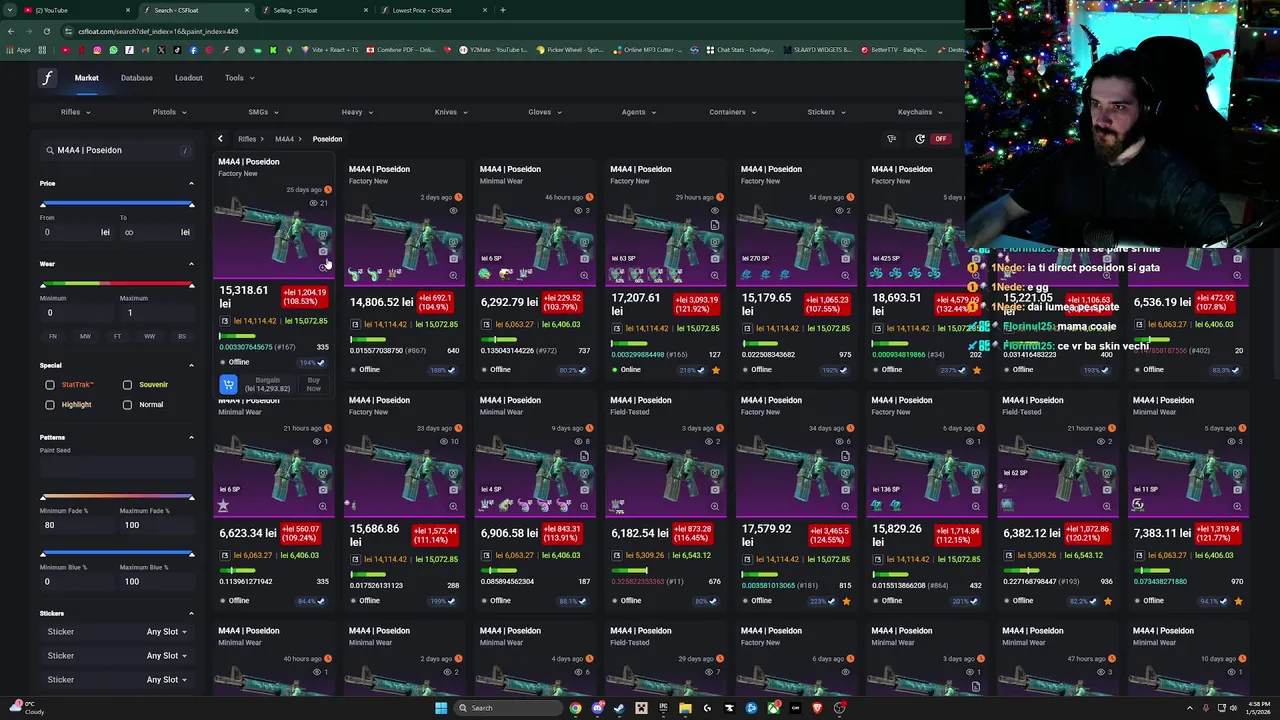Select the FT wear preset

point(117,336)
